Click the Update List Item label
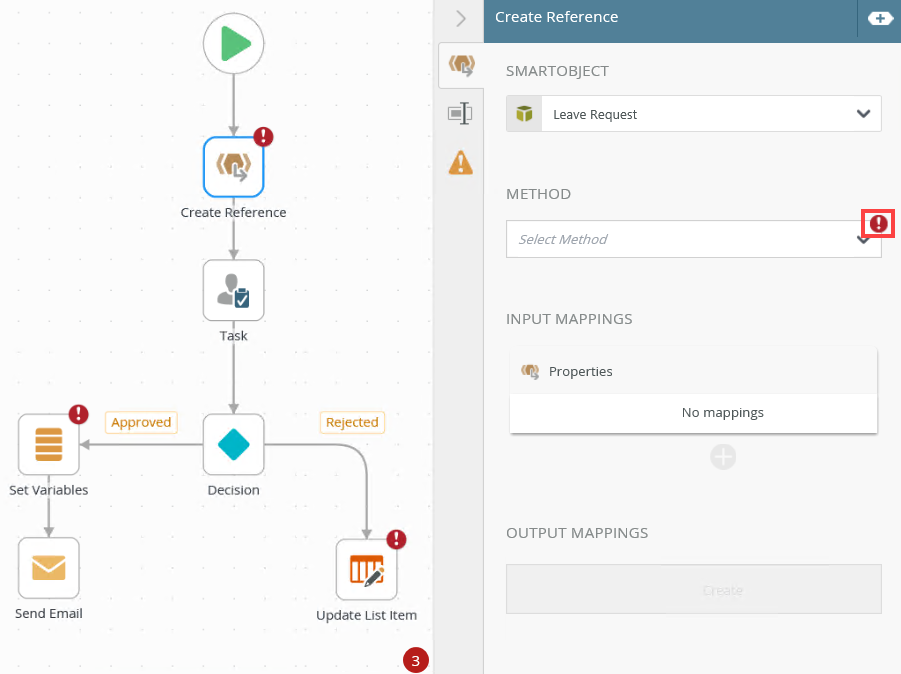The height and width of the screenshot is (674, 901). point(367,615)
